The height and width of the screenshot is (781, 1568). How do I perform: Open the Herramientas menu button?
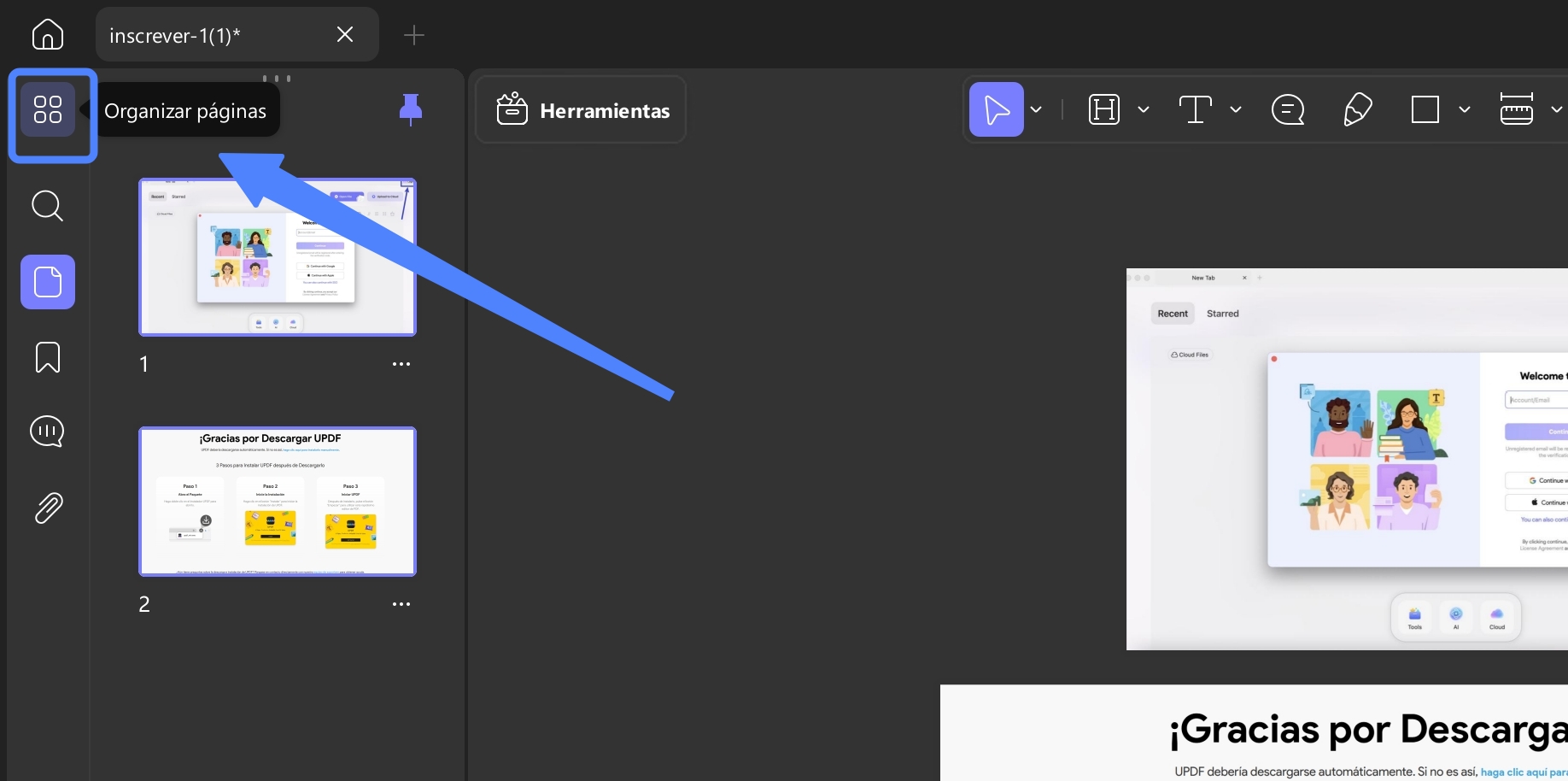(581, 109)
